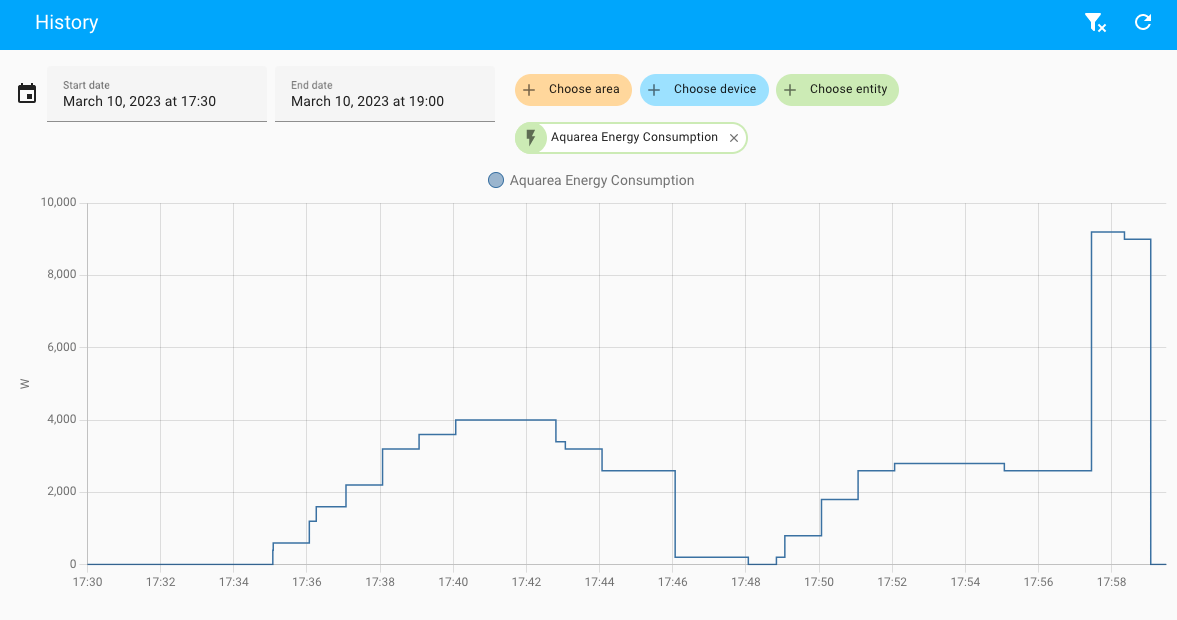Viewport: 1177px width, 620px height.
Task: Click the plus icon on Choose area
Action: 528,89
